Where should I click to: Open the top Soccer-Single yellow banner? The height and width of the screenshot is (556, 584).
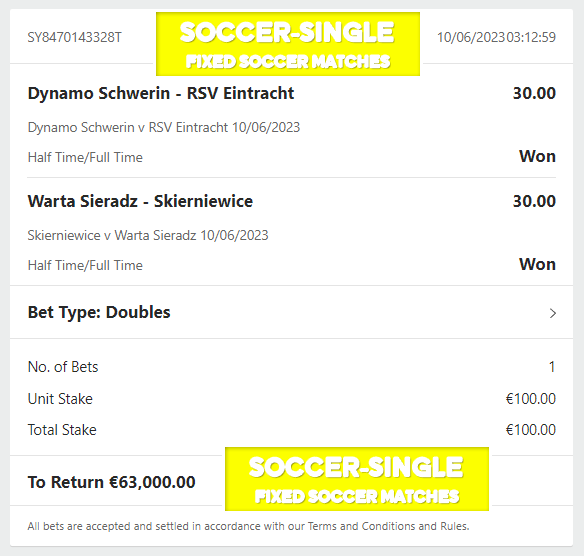pyautogui.click(x=288, y=44)
